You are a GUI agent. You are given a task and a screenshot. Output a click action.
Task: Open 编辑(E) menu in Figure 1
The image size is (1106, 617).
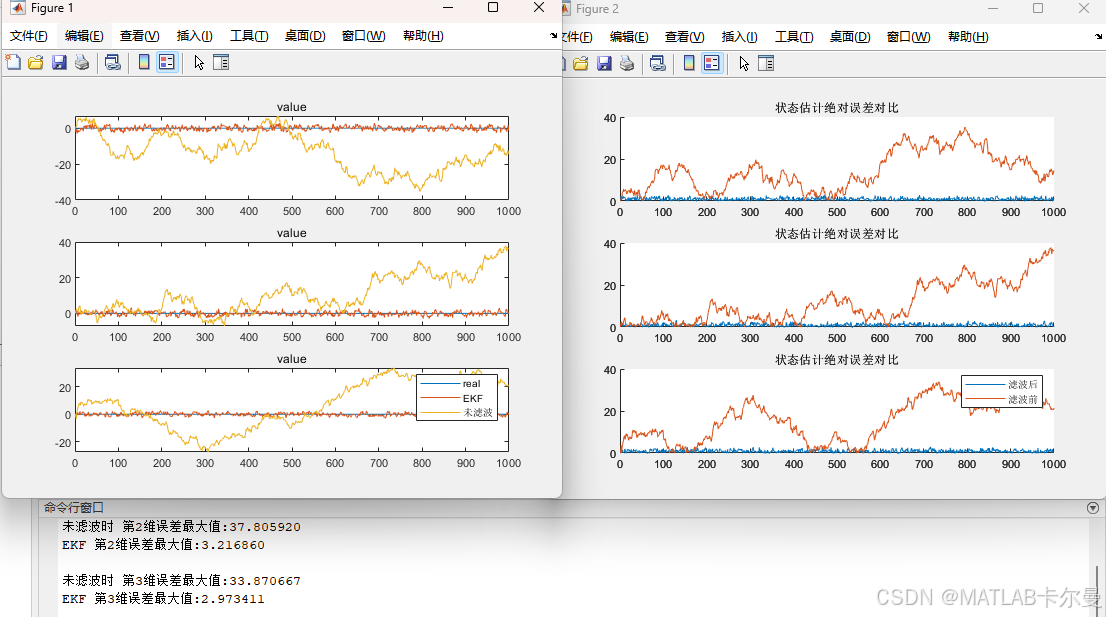click(84, 36)
